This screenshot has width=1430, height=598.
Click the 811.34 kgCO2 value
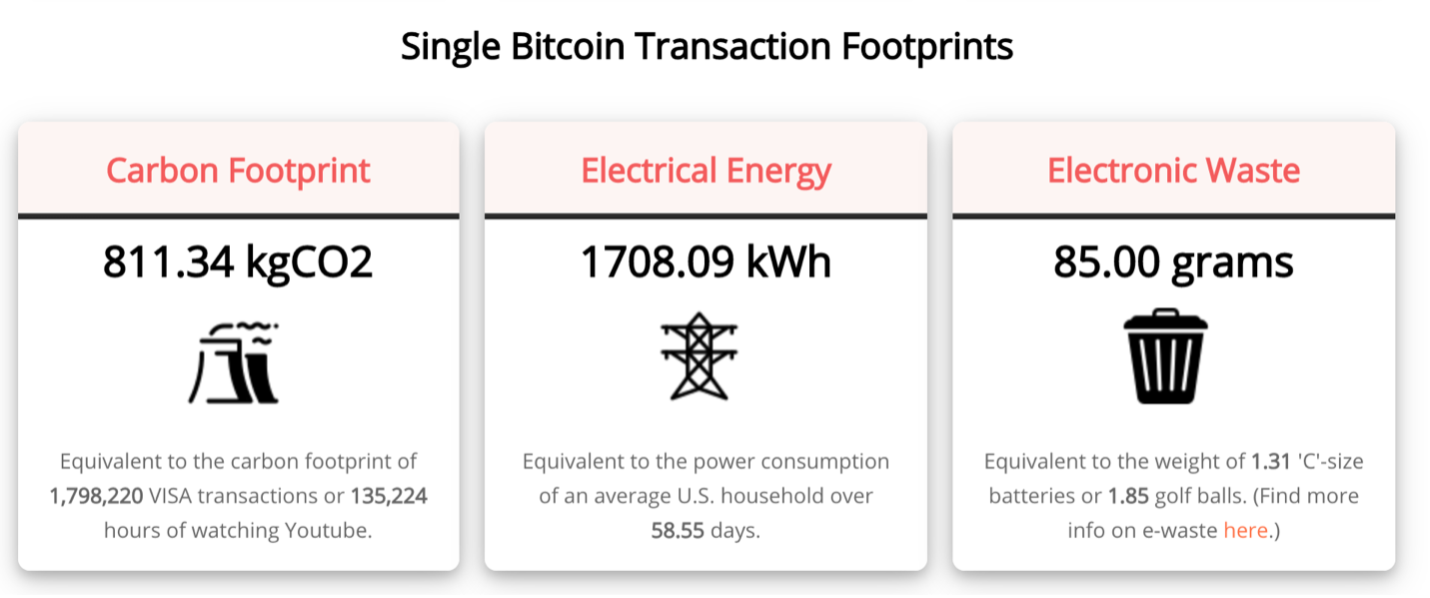[238, 263]
